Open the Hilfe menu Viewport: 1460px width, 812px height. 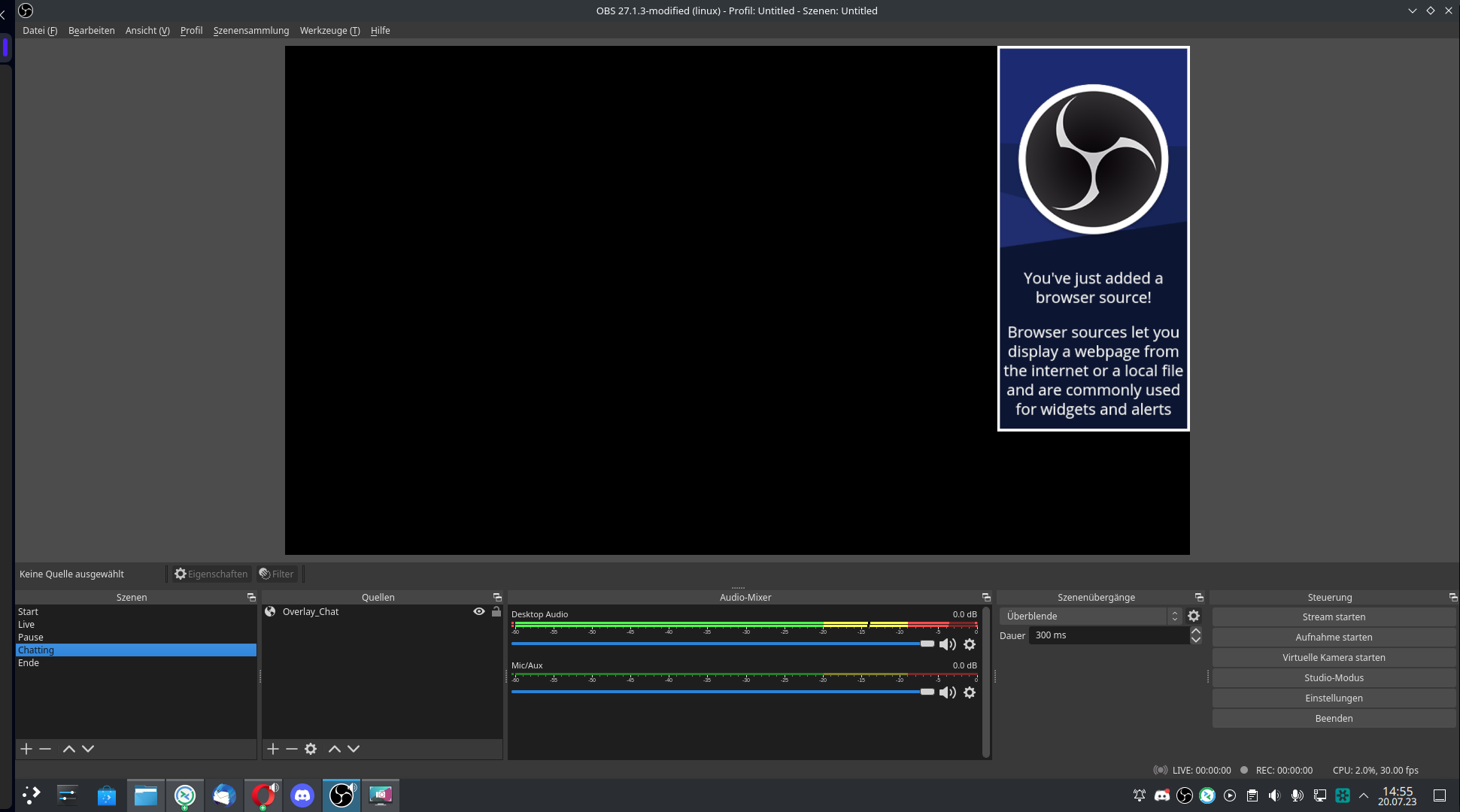(381, 30)
